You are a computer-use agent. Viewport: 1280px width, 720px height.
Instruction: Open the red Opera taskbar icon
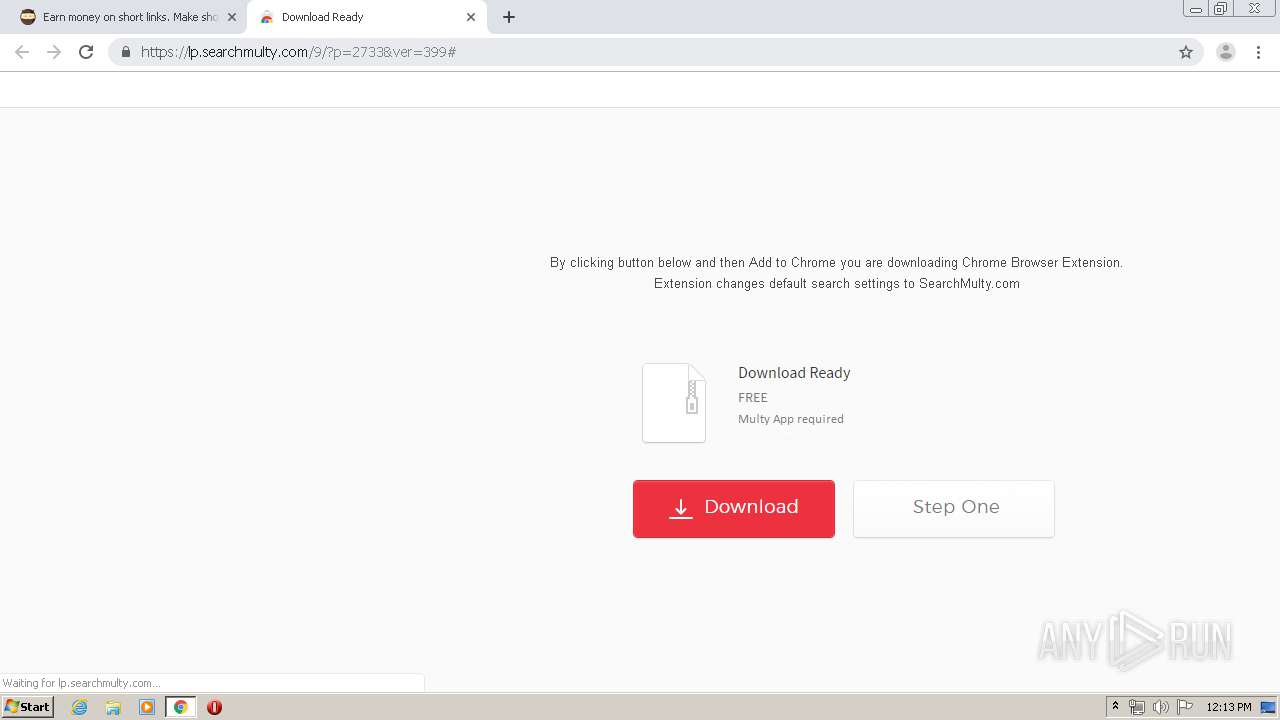click(214, 707)
